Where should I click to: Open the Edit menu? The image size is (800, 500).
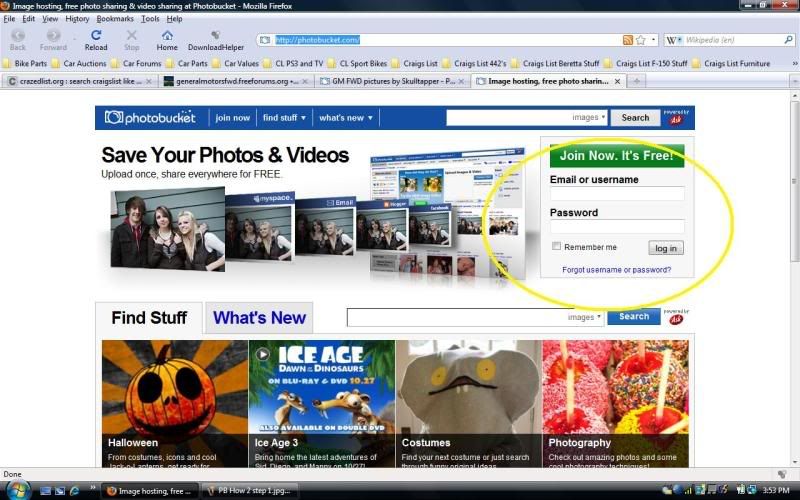29,19
